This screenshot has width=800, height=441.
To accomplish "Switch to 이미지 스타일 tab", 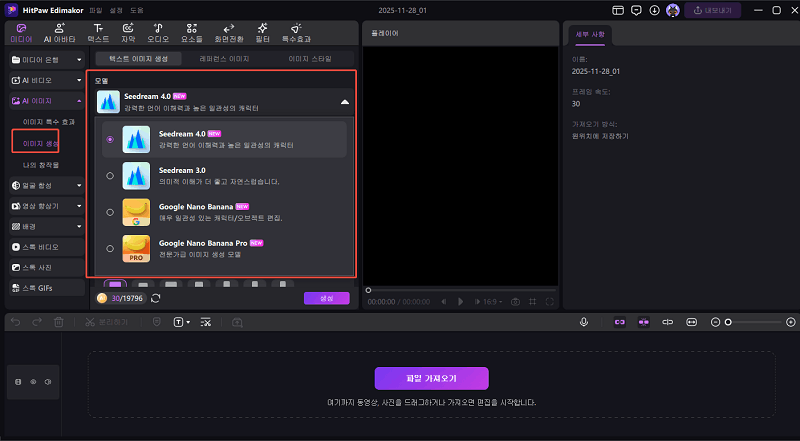I will 310,59.
